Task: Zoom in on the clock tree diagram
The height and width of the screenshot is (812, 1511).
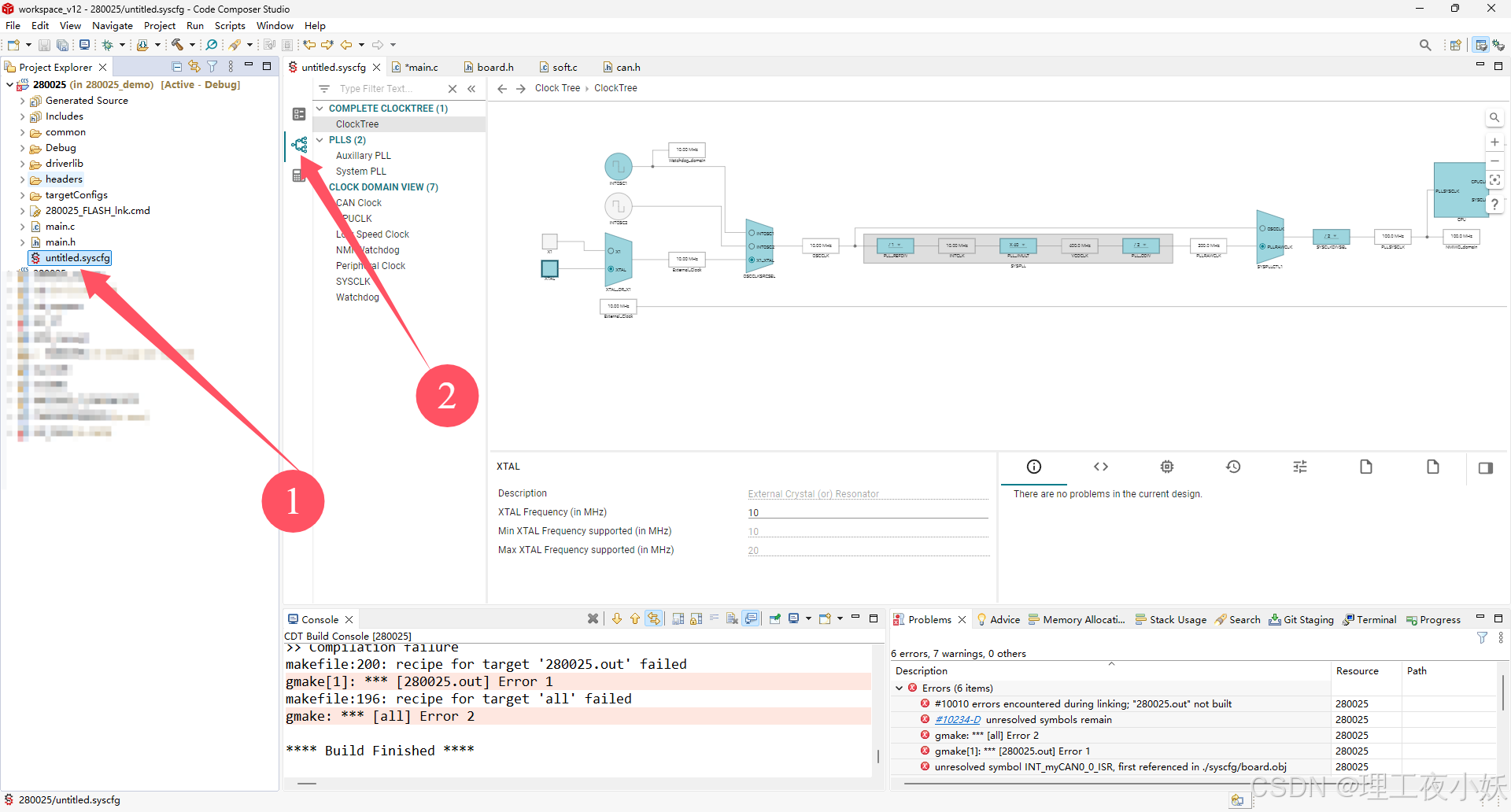Action: (x=1494, y=142)
